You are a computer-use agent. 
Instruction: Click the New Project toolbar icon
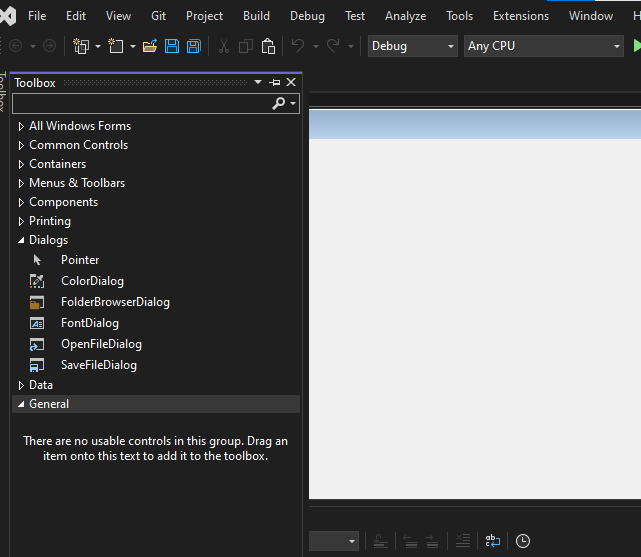81,46
